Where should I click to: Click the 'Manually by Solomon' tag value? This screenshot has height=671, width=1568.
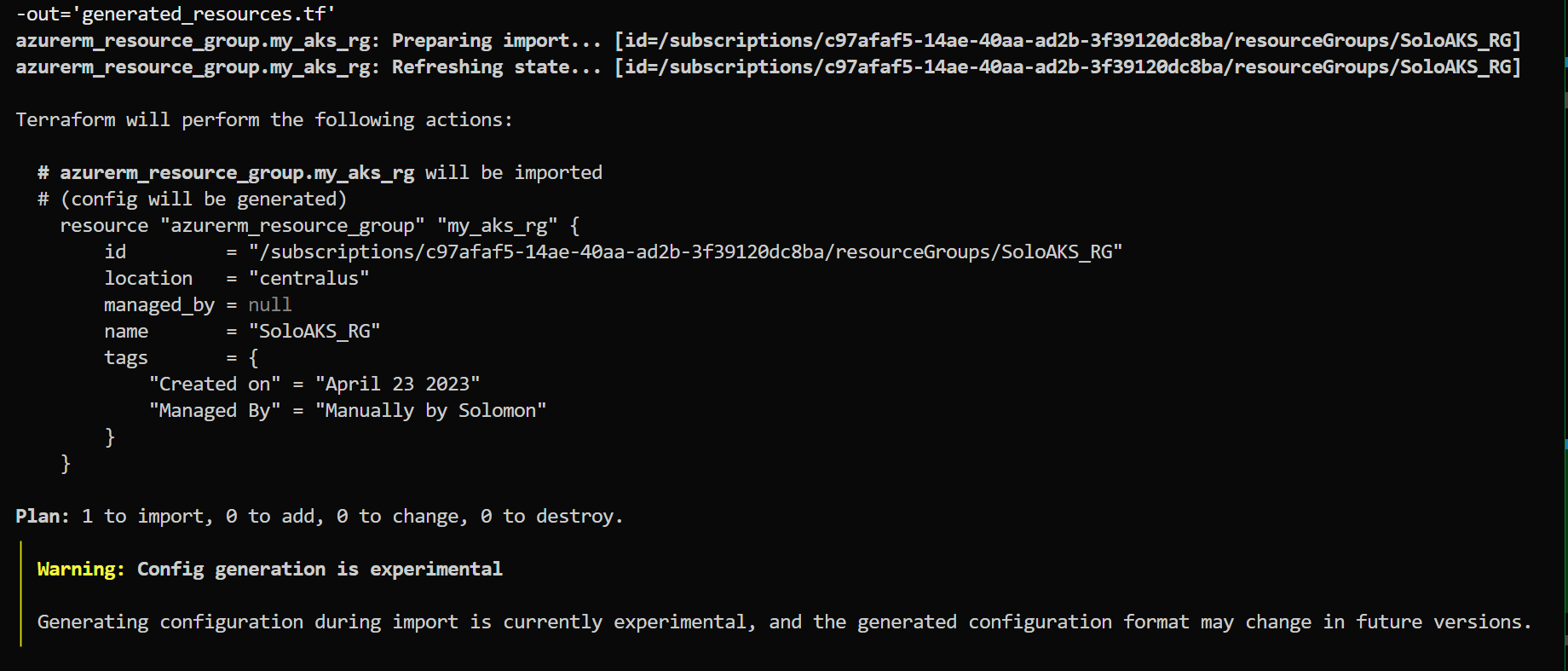coord(430,411)
